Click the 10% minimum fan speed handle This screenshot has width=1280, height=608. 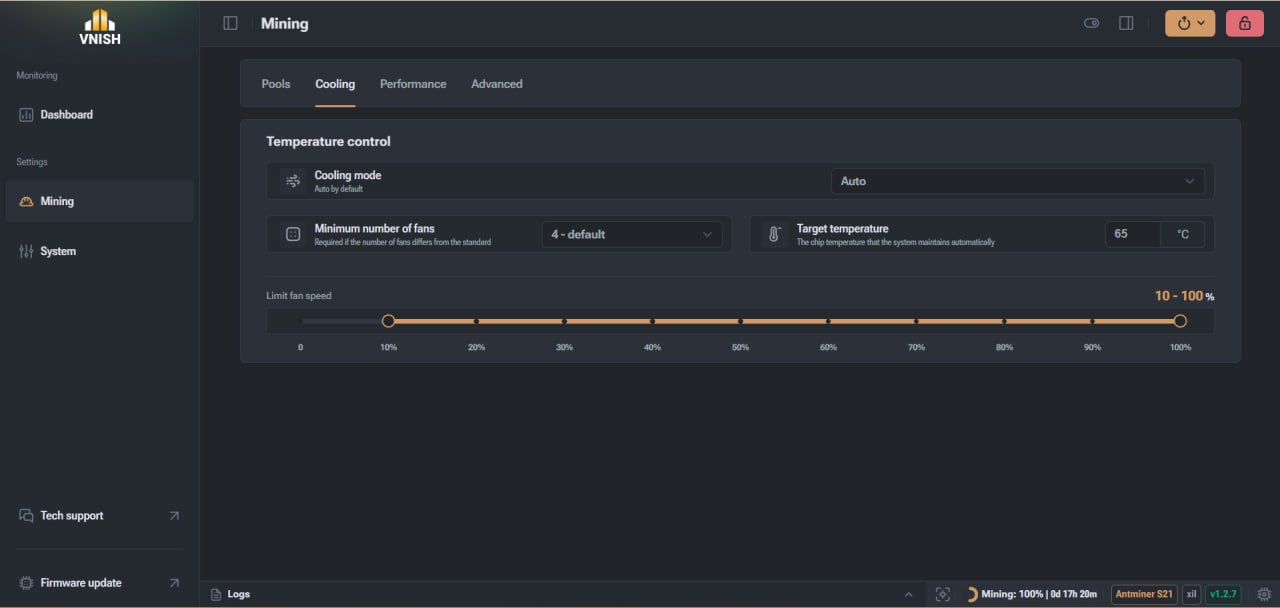coord(389,321)
